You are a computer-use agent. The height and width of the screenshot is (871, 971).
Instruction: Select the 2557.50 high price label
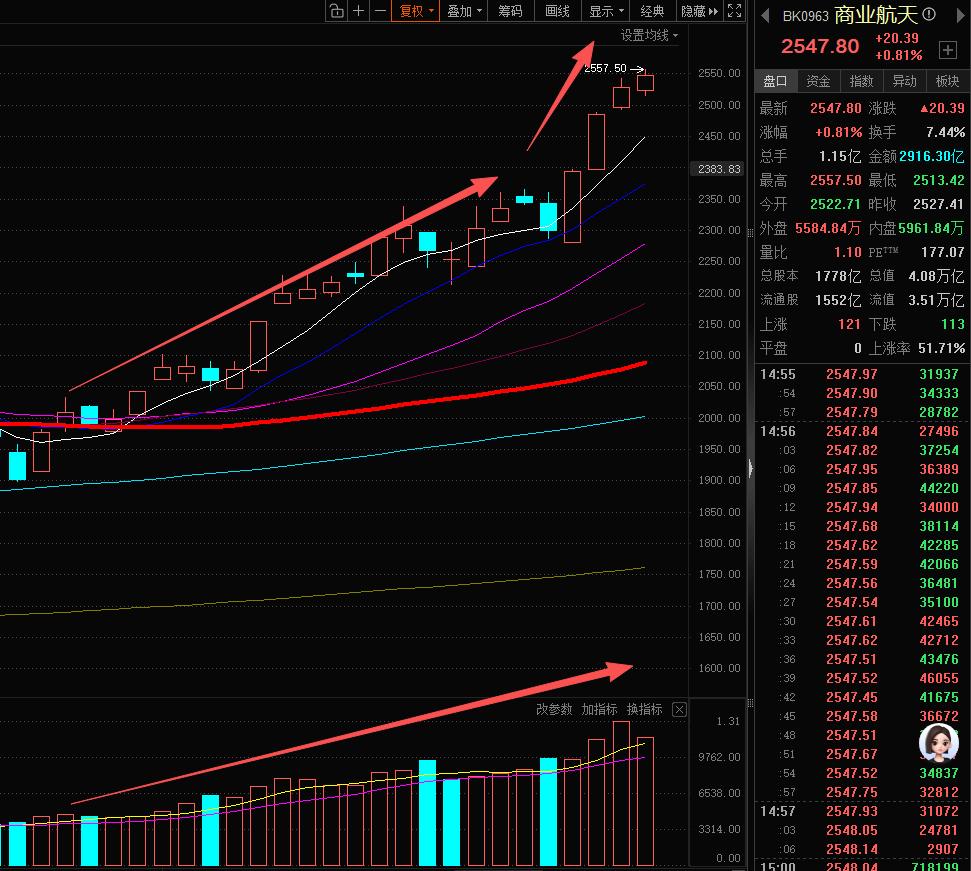click(605, 68)
